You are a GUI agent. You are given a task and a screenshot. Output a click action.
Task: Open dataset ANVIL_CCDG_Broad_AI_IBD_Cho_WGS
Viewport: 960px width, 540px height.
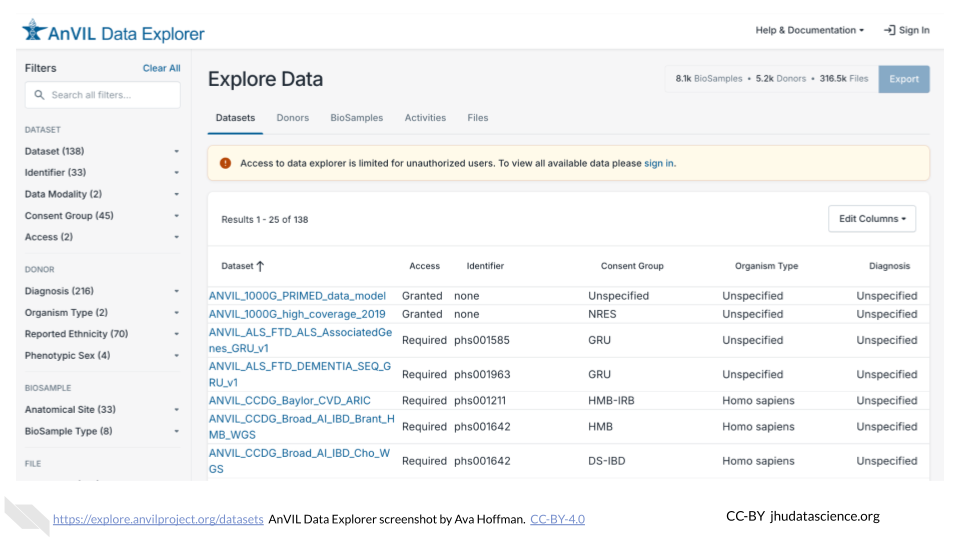[299, 461]
